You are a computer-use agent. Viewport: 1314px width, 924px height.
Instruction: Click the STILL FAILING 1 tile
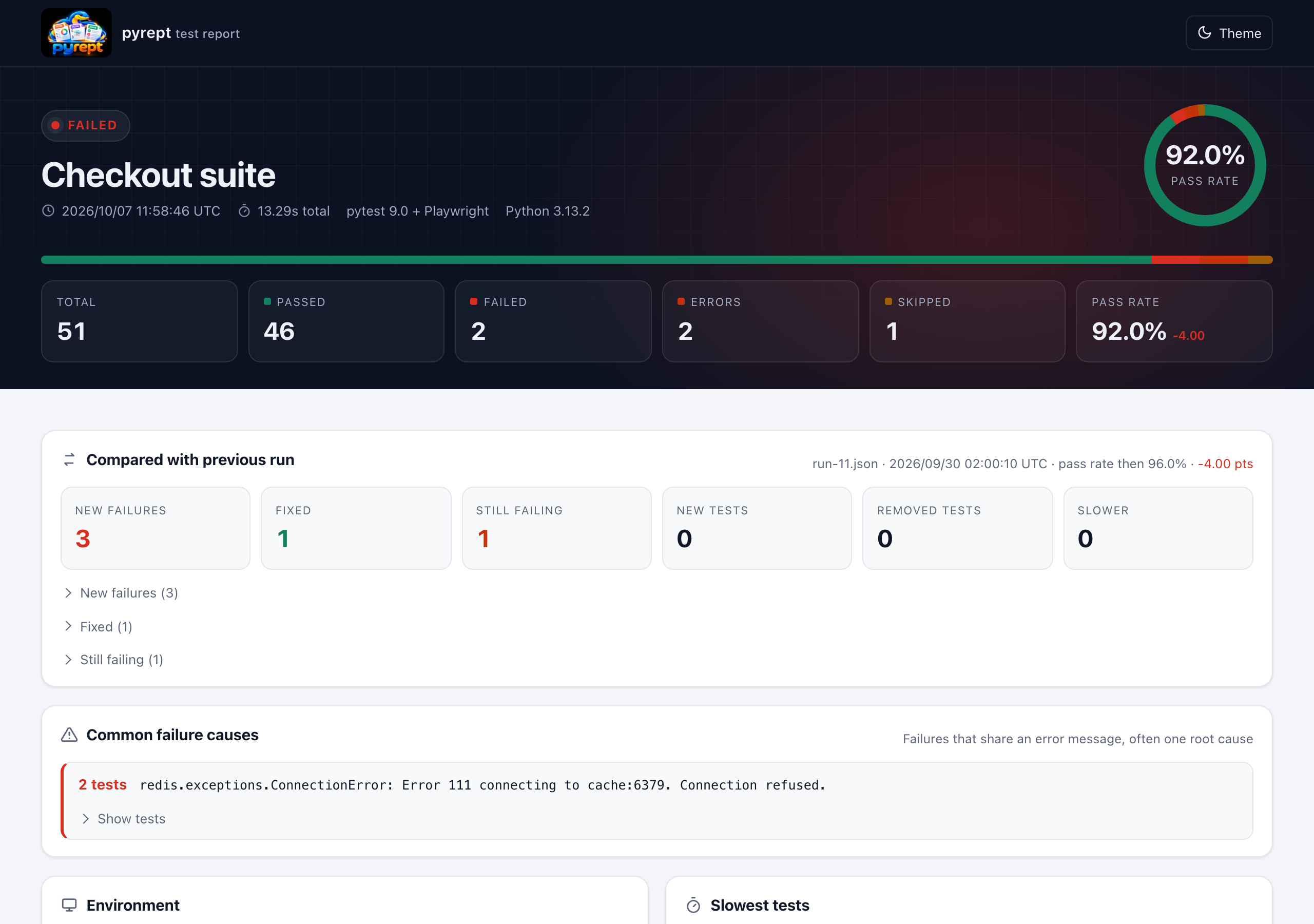click(x=556, y=528)
